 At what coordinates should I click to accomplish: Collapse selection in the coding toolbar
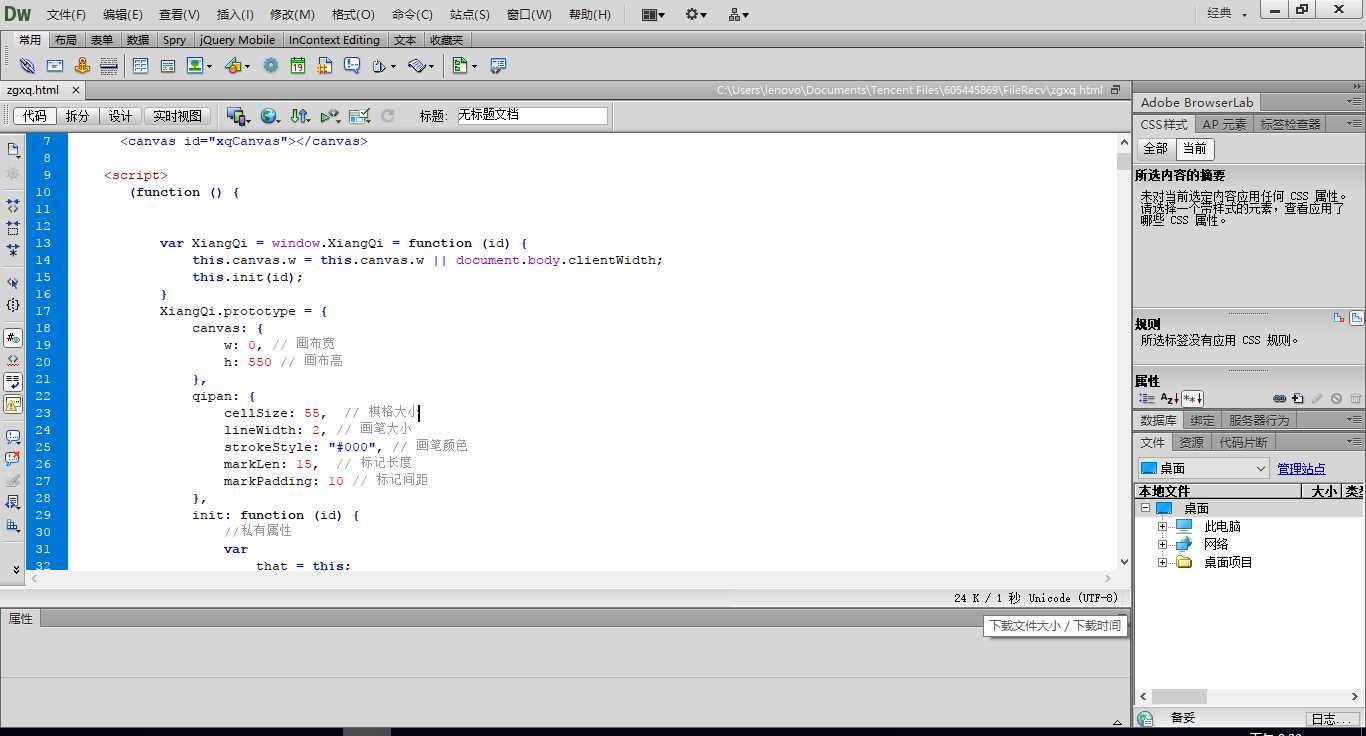click(x=13, y=227)
